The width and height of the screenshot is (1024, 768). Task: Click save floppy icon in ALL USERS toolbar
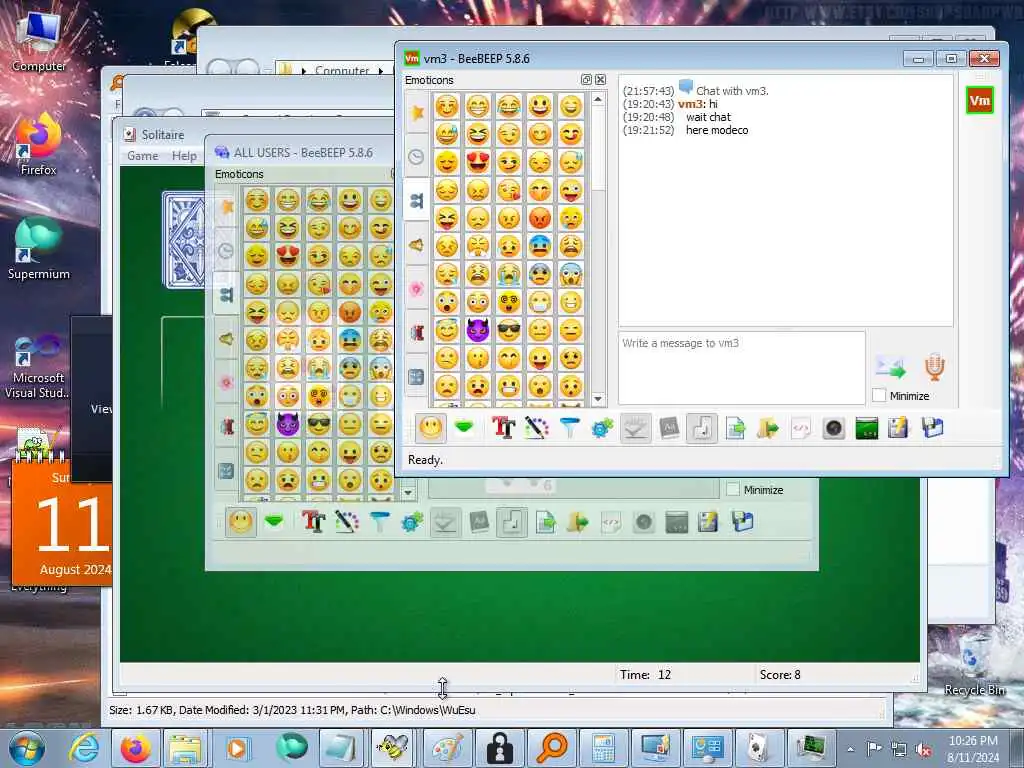[x=743, y=522]
